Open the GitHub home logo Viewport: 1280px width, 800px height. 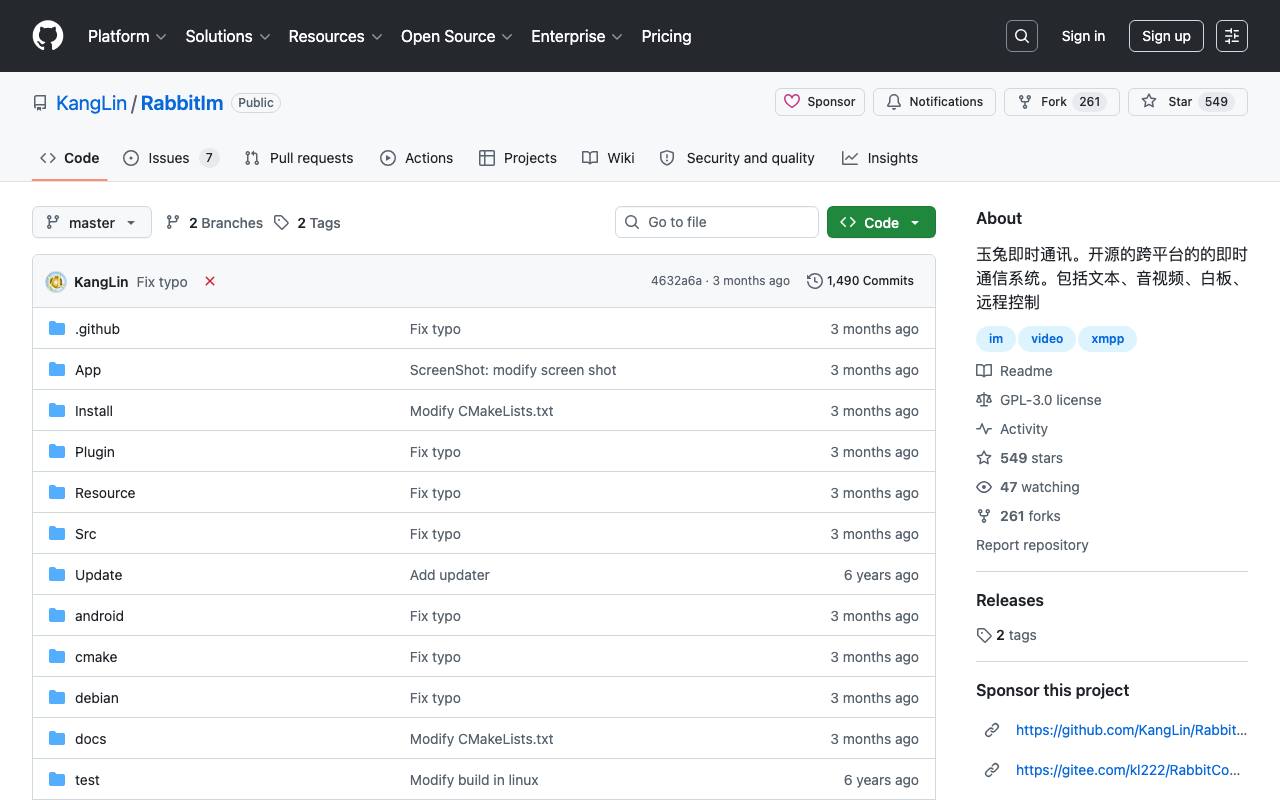point(48,36)
